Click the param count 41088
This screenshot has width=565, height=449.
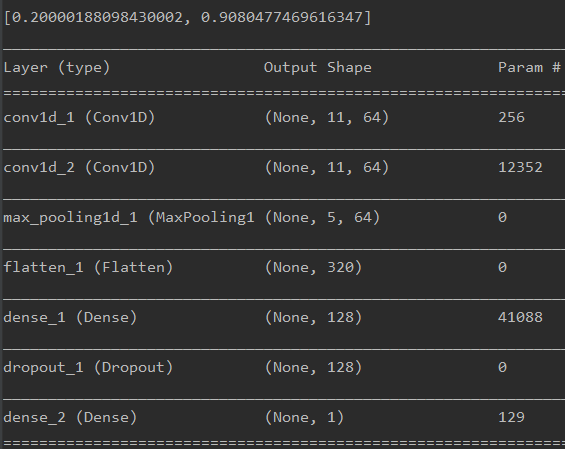[x=520, y=317]
